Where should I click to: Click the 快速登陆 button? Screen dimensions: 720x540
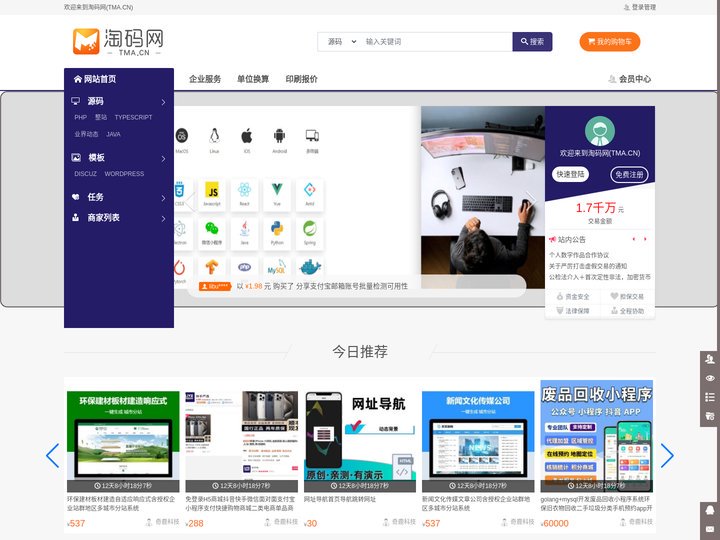click(570, 174)
